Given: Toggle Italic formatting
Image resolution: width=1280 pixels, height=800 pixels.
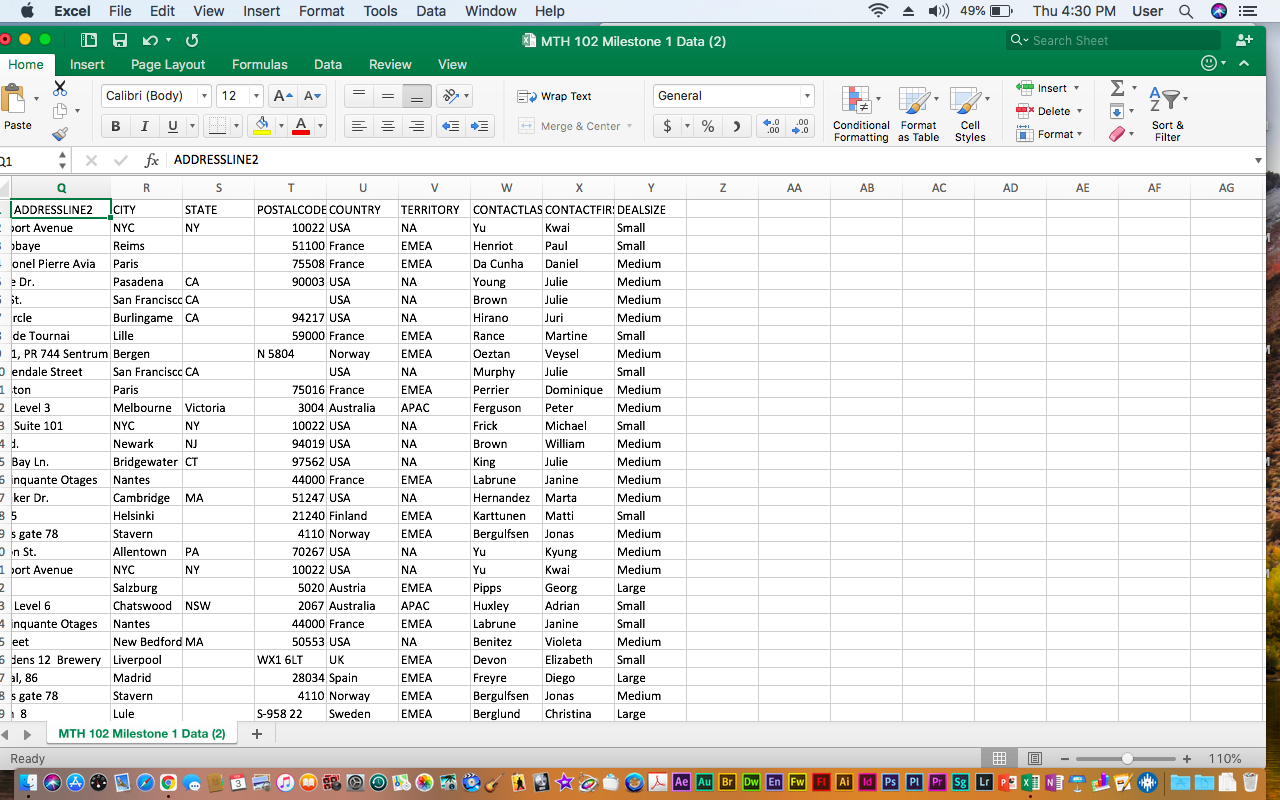Looking at the screenshot, I should coord(144,126).
